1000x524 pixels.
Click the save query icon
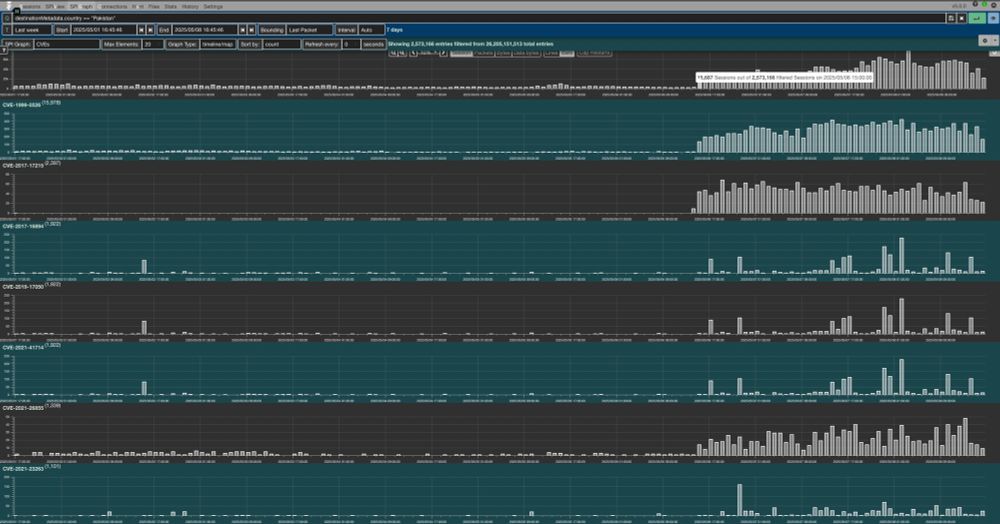951,18
